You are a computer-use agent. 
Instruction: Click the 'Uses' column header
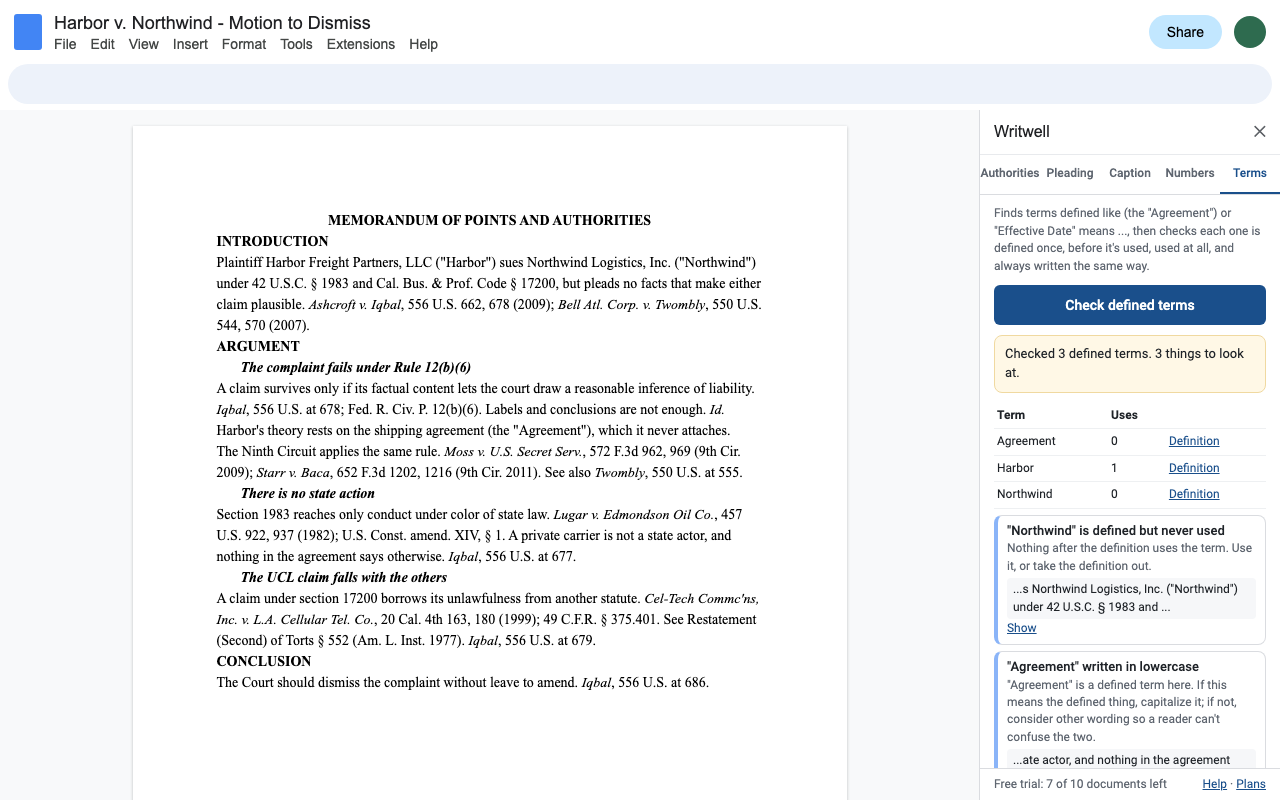[x=1124, y=415]
